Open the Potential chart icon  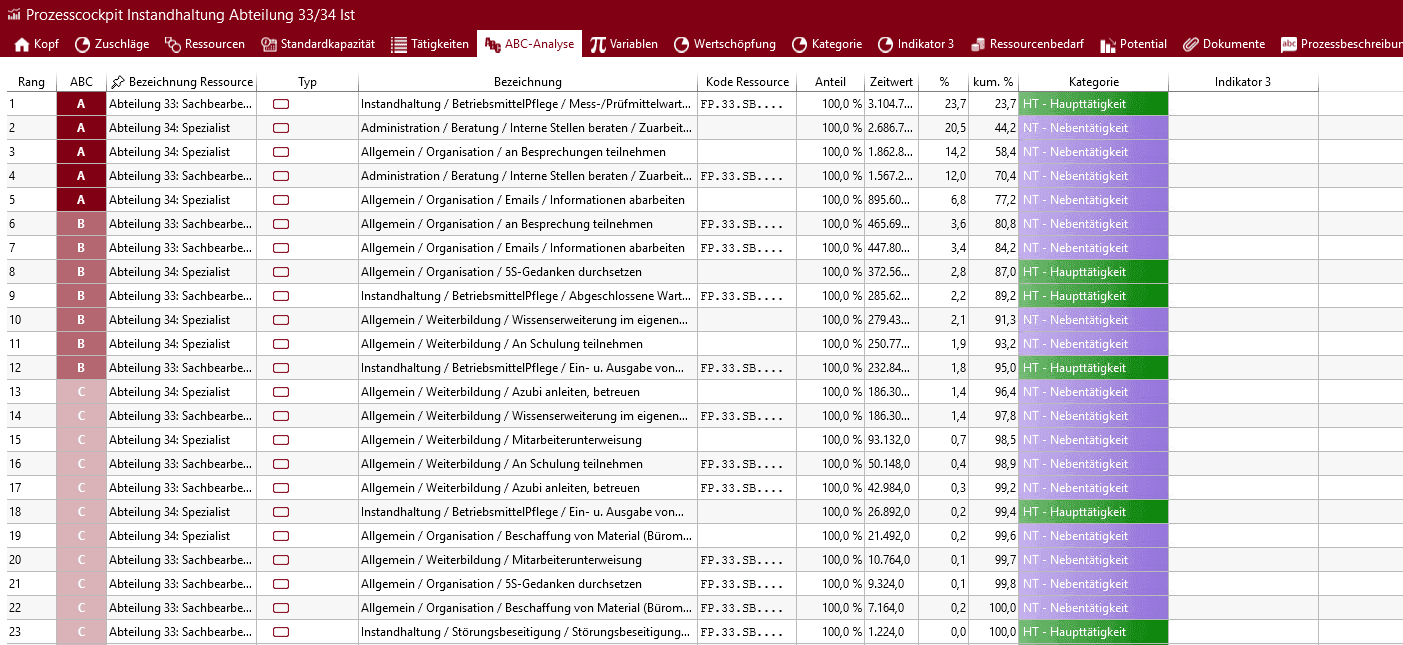point(1107,44)
